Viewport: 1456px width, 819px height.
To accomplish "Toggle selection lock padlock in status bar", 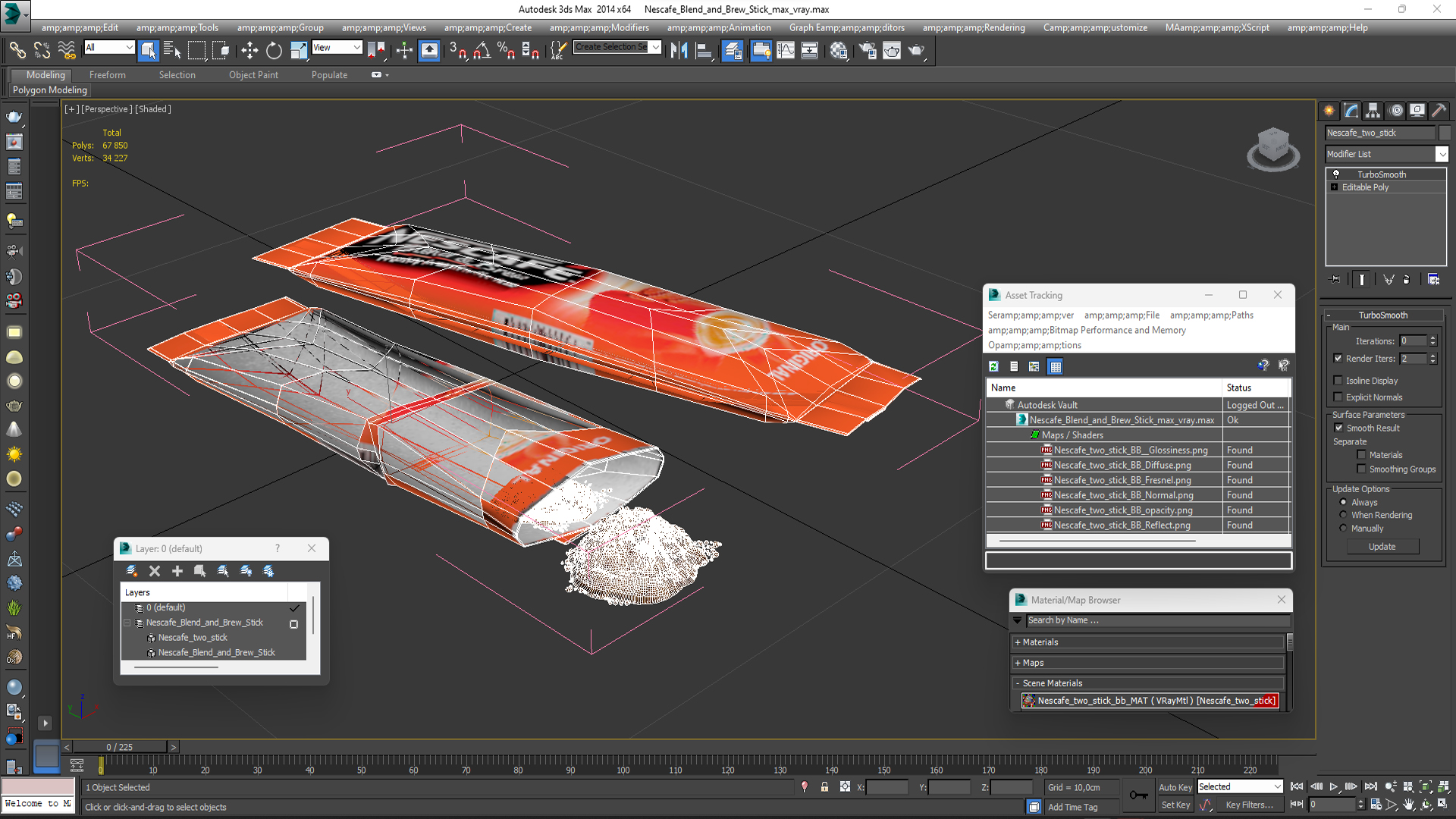I will [x=824, y=787].
